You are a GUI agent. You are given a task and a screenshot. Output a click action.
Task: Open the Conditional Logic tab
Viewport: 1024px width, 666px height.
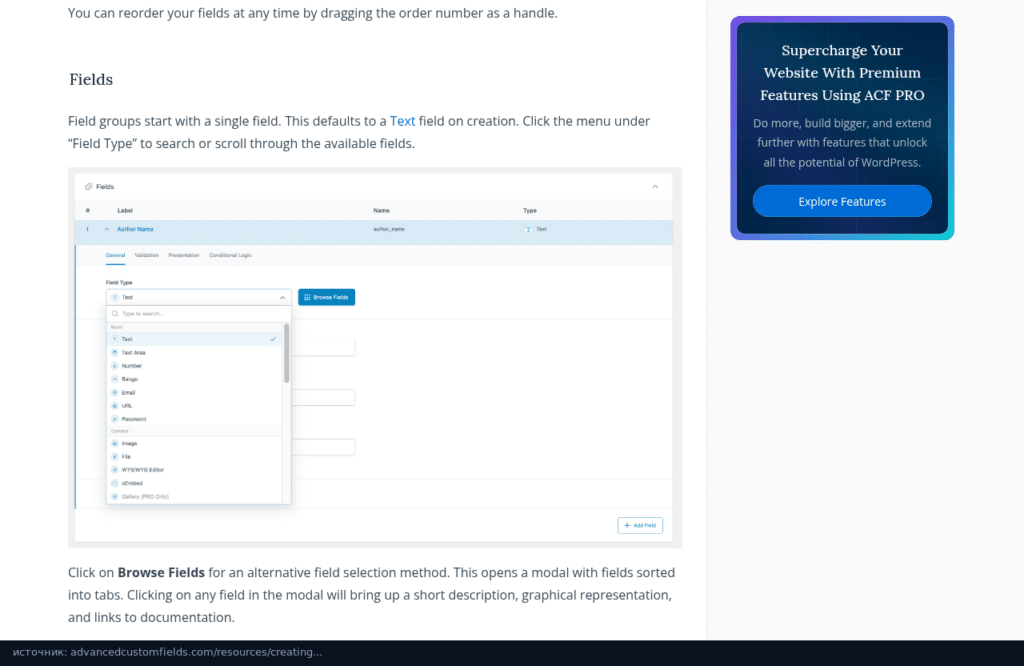click(x=231, y=255)
